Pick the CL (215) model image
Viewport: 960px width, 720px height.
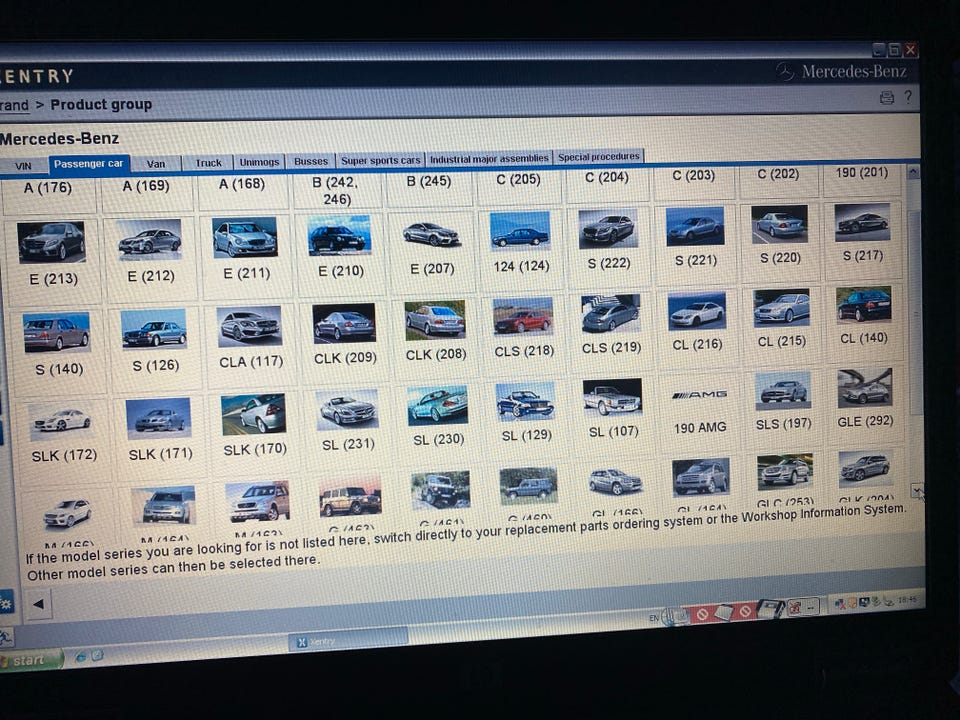coord(782,307)
